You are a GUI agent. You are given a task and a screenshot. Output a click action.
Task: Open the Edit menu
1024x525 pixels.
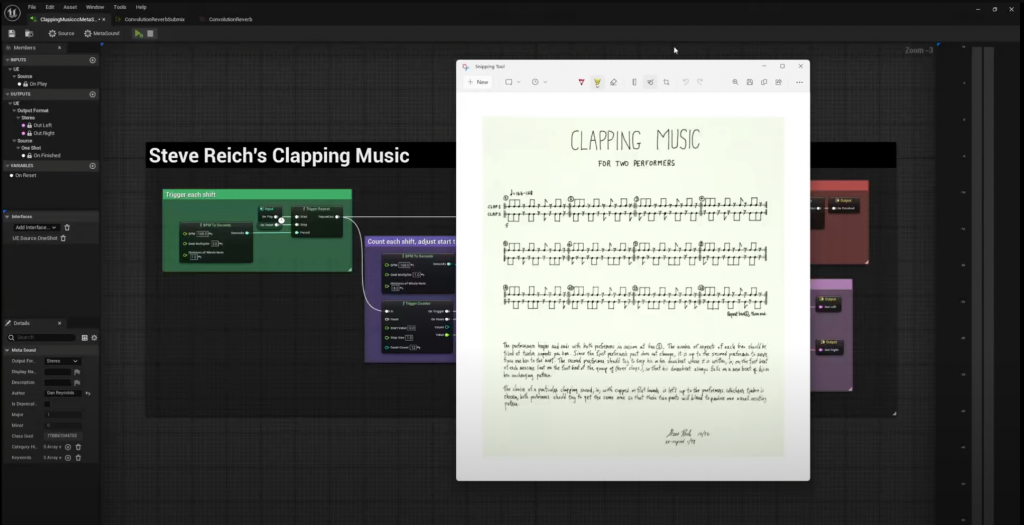(50, 7)
